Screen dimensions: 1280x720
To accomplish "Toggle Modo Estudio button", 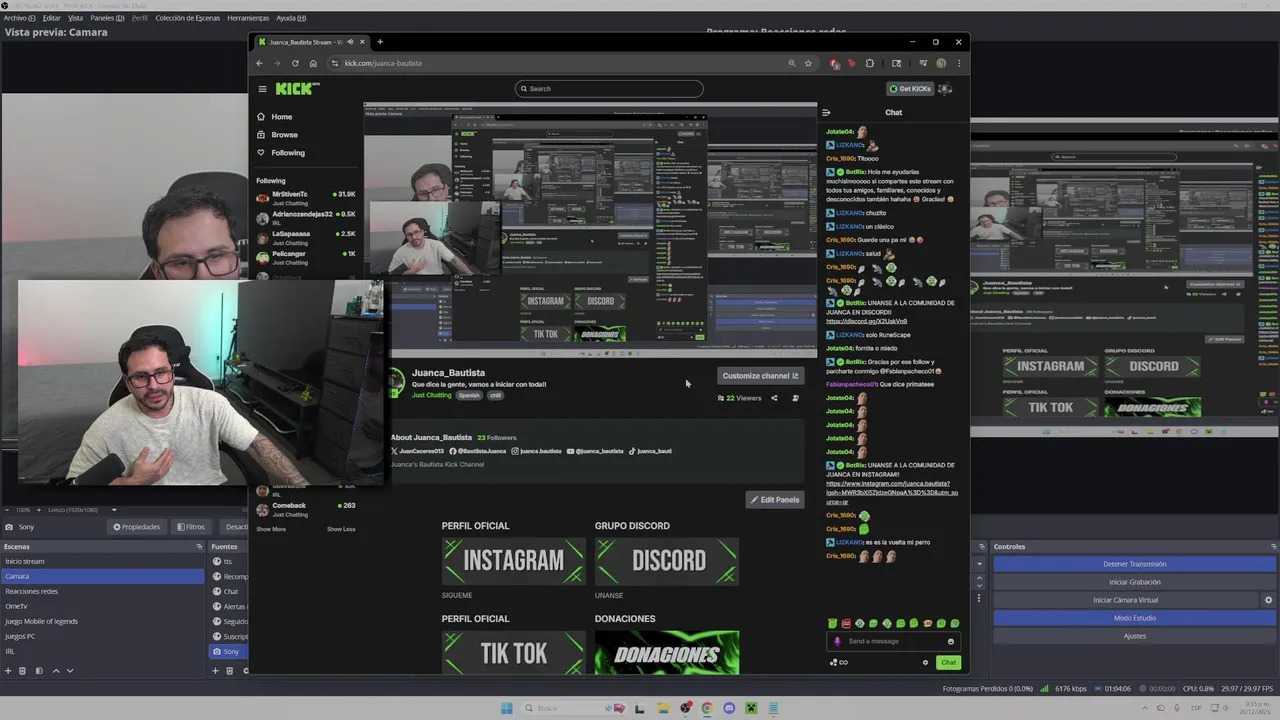I will coord(1134,618).
